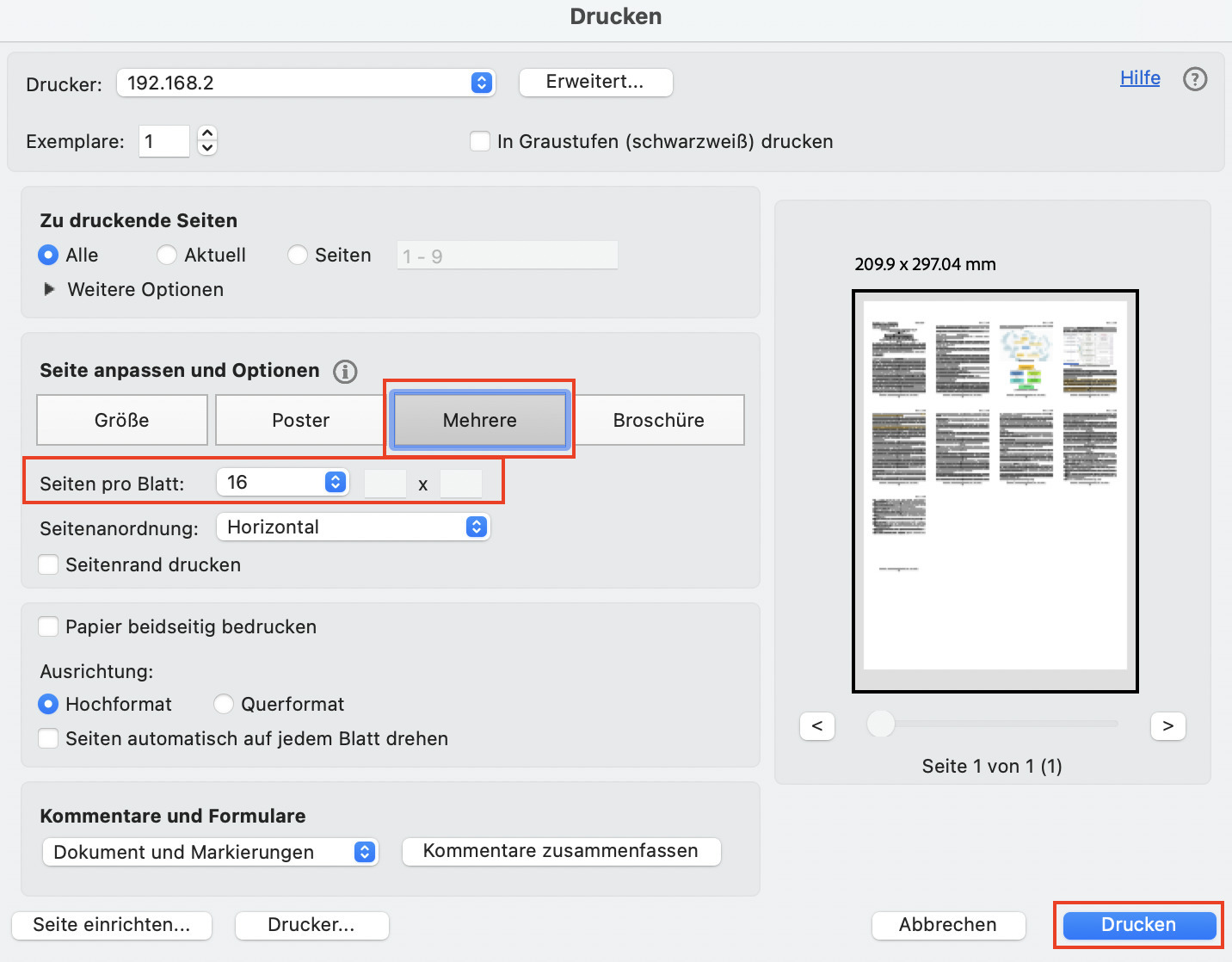Viewport: 1232px width, 962px height.
Task: Switch to the Poster mode
Action: (x=300, y=420)
